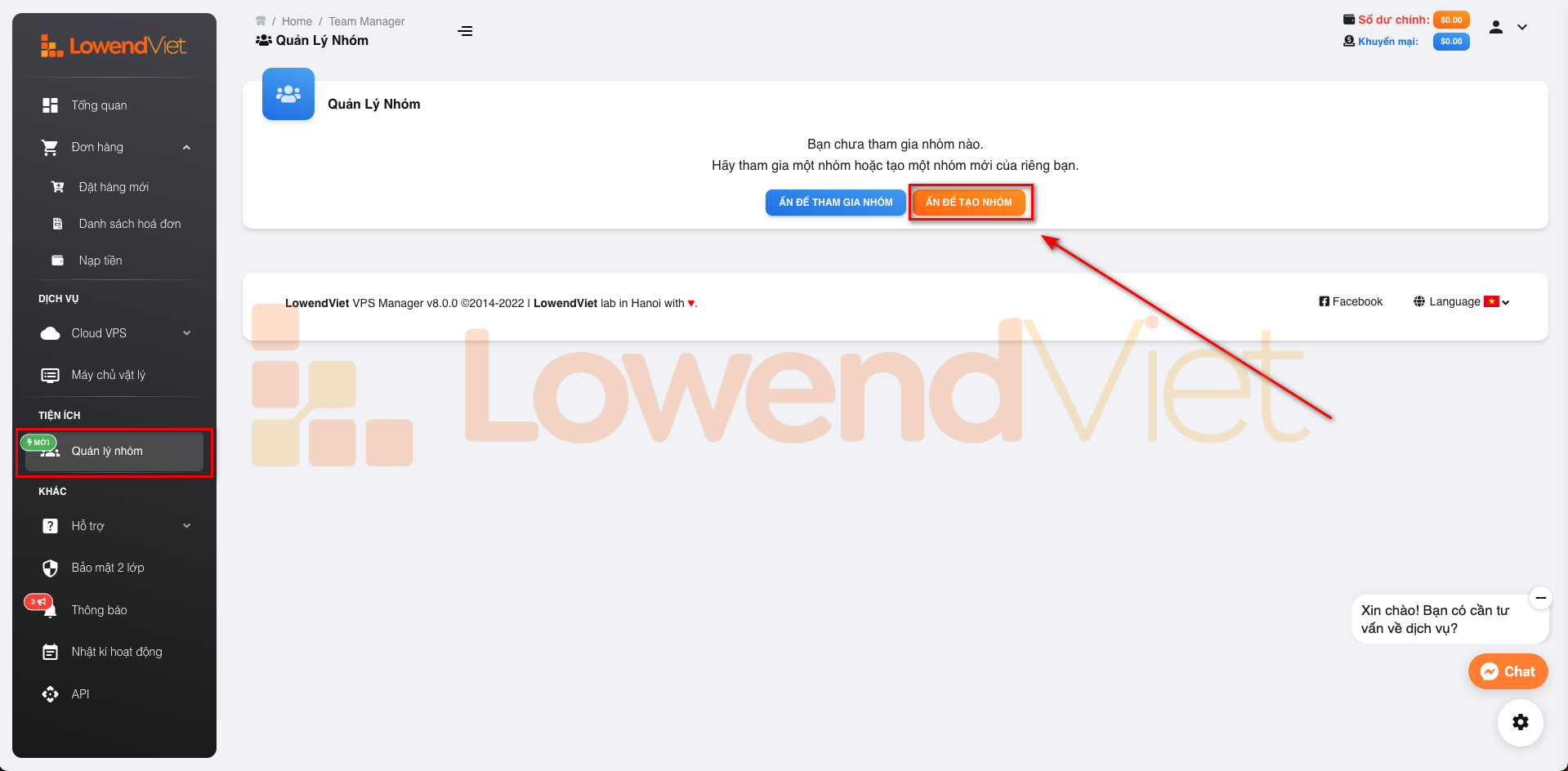This screenshot has height=771, width=1568.
Task: Open the settings gear icon
Action: [1520, 722]
